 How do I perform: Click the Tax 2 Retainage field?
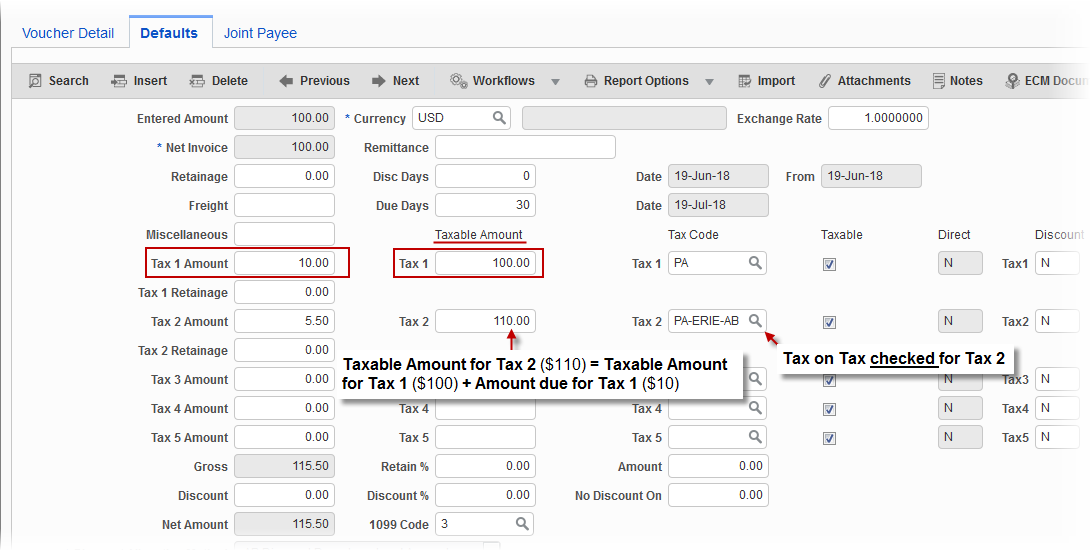point(285,350)
